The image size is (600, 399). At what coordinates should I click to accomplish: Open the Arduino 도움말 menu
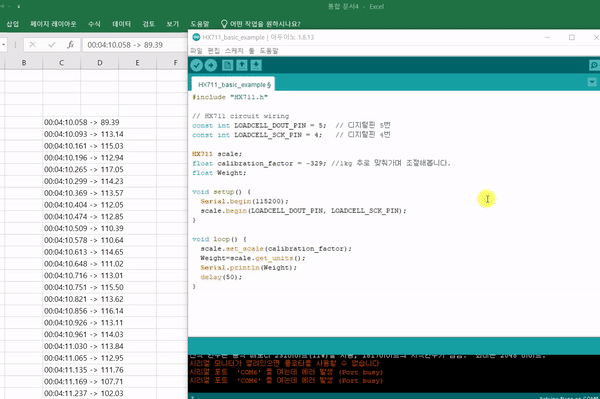269,50
